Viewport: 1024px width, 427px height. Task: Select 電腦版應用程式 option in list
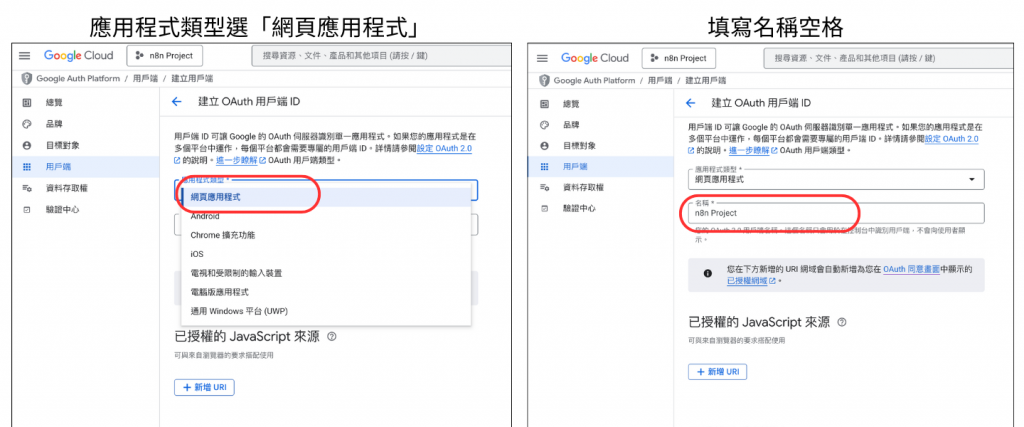point(326,292)
